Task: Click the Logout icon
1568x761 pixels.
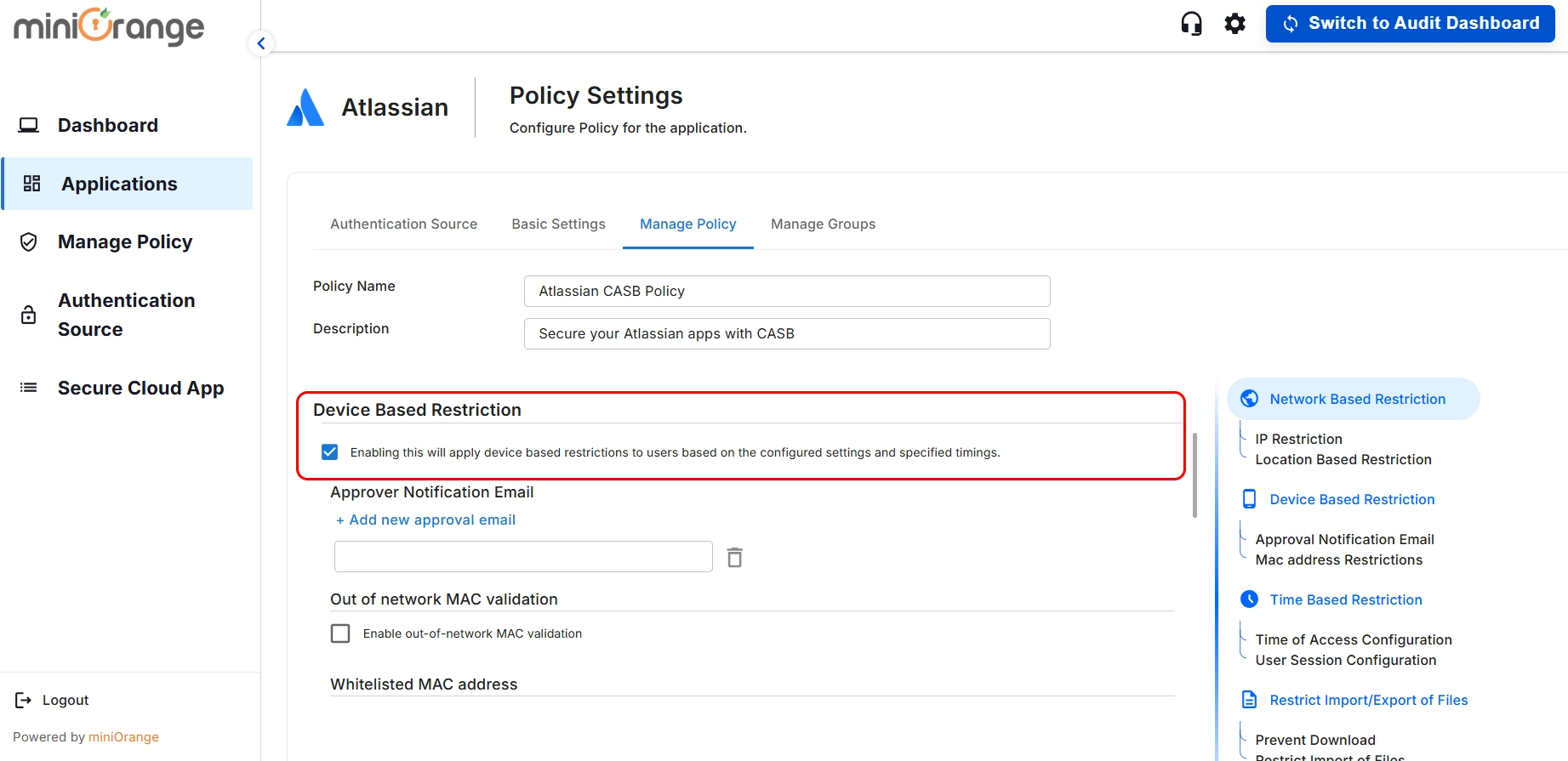Action: (23, 700)
